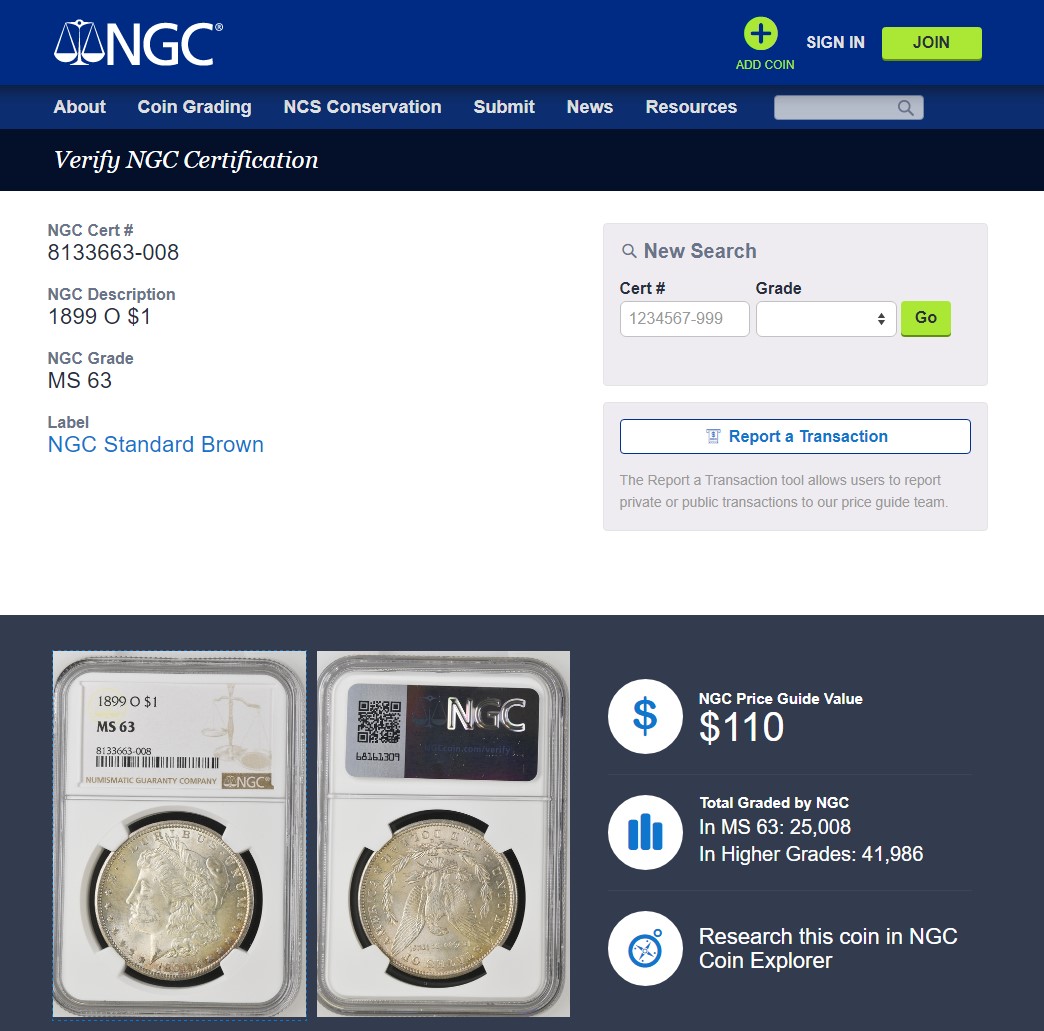The width and height of the screenshot is (1044, 1031).
Task: Click the green Add Coin plus icon
Action: click(x=760, y=34)
